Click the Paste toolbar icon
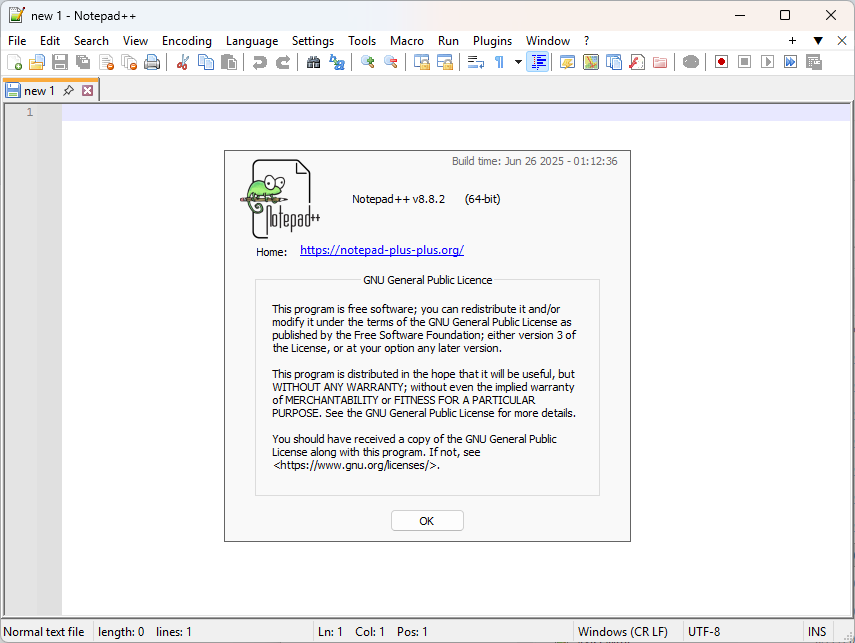This screenshot has width=855, height=643. 228,61
